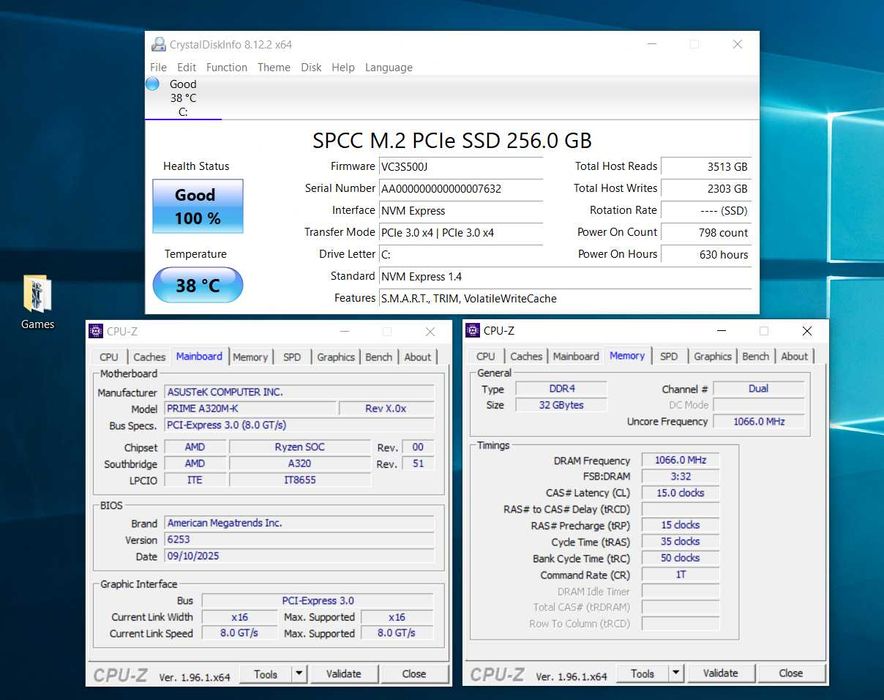Click the Firmware field VC3S500J

(x=461, y=167)
